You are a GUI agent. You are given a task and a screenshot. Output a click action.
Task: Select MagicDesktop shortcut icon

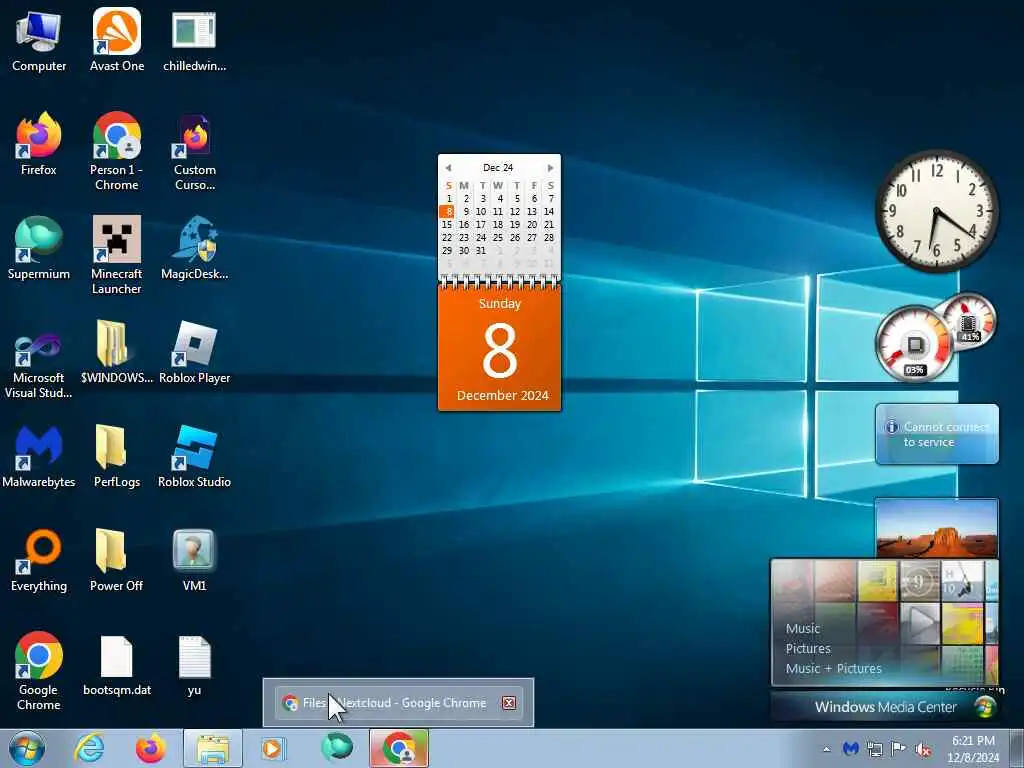pos(195,248)
